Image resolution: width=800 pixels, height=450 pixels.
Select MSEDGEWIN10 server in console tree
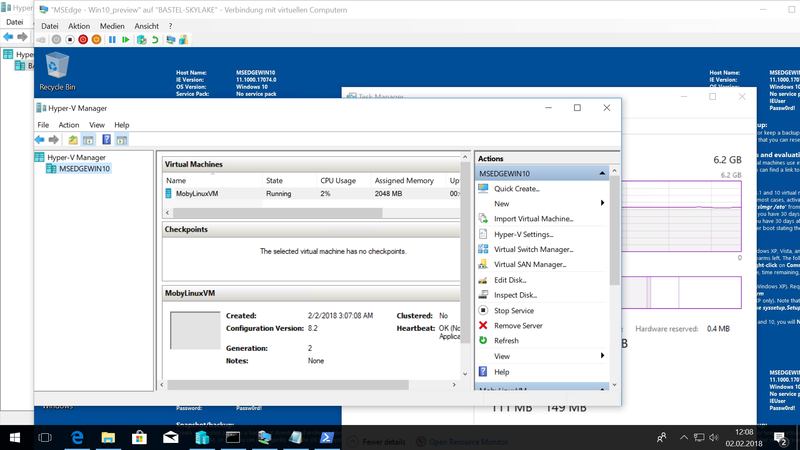click(84, 168)
